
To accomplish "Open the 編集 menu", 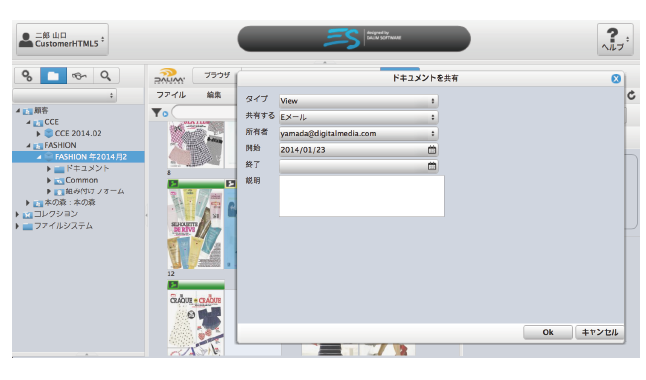I will 214,95.
